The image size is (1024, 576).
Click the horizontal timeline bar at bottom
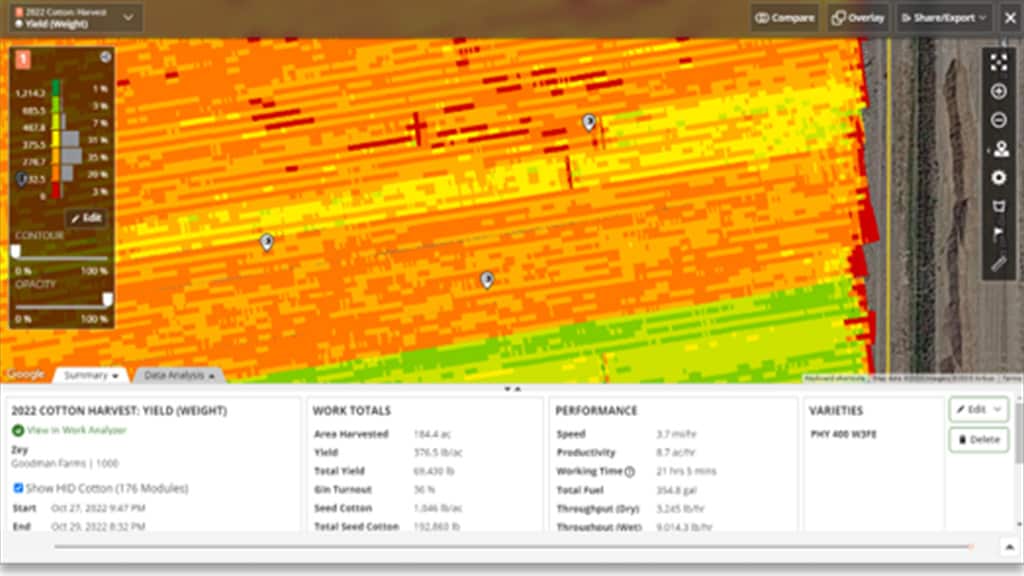tap(513, 547)
